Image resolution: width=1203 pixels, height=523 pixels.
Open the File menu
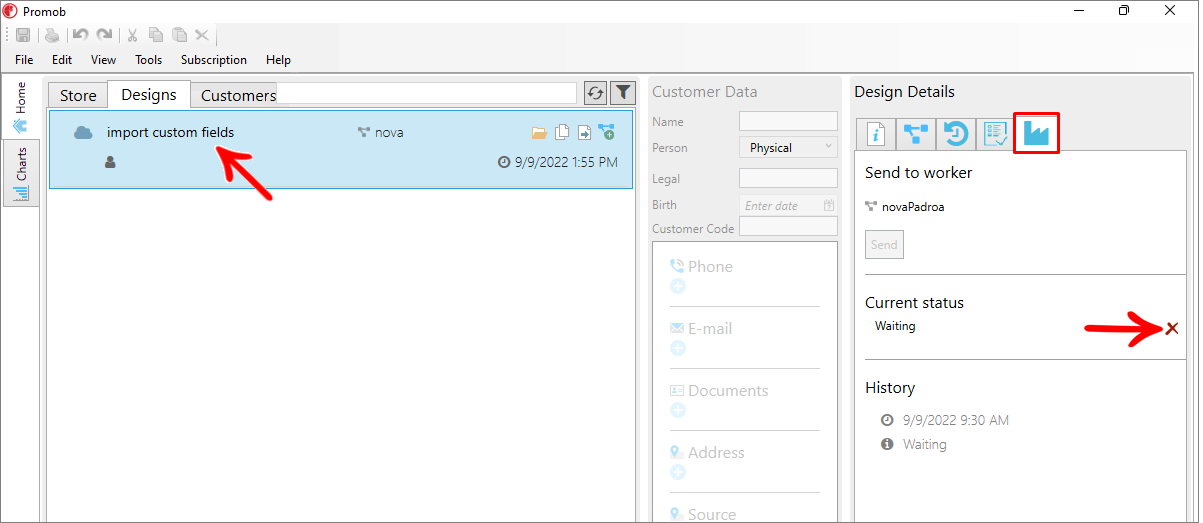coord(24,60)
